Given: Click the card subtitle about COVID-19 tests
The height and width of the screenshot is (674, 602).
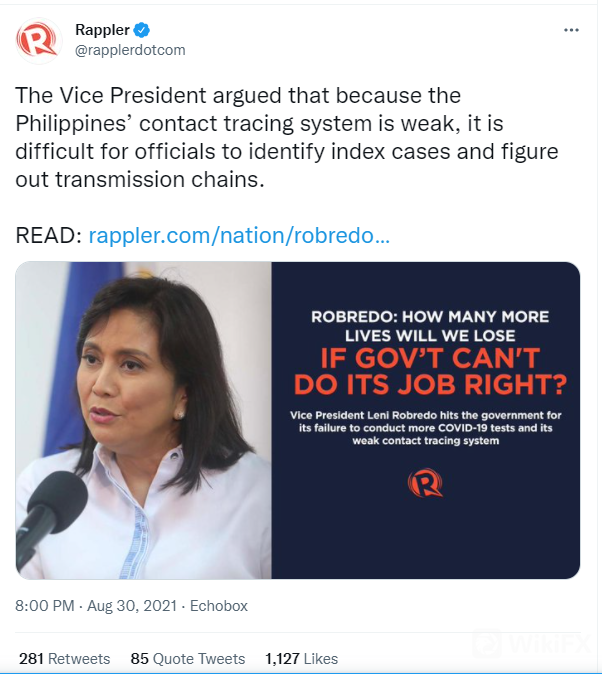Looking at the screenshot, I should pyautogui.click(x=425, y=428).
